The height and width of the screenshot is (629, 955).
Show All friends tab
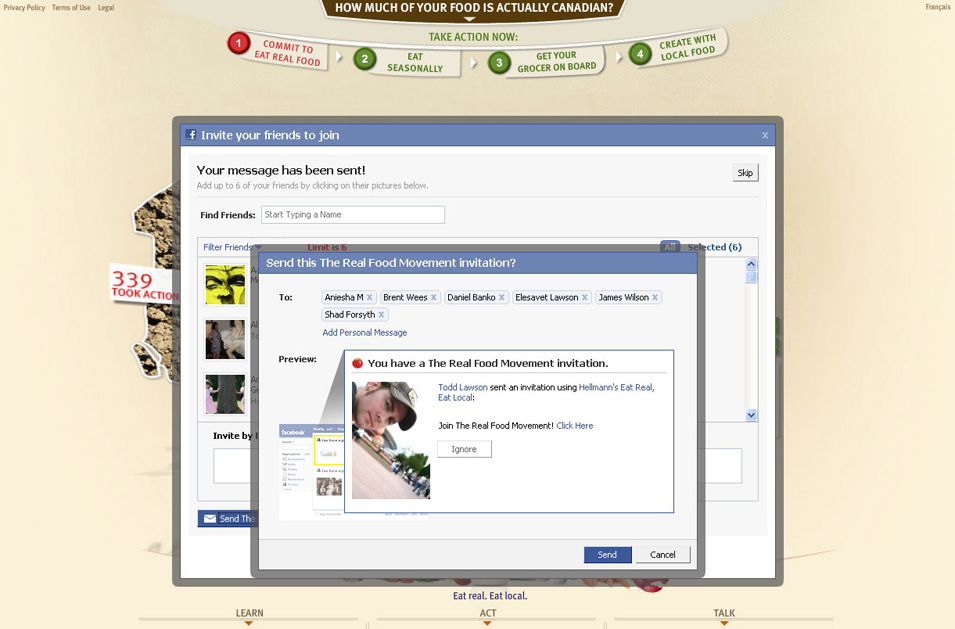pos(670,247)
